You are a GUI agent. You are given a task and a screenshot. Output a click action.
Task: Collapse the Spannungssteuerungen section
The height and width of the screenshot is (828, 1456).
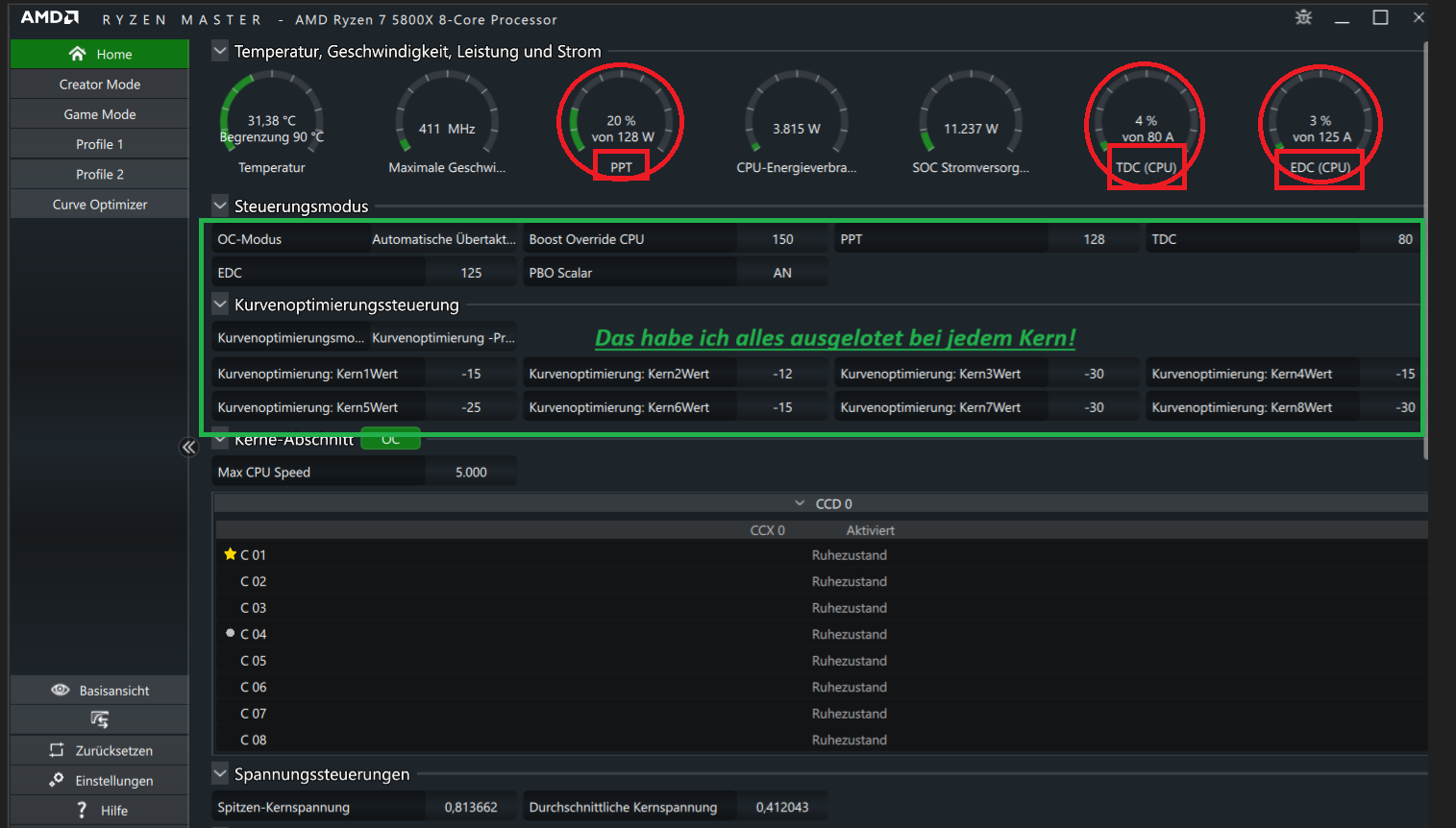pyautogui.click(x=220, y=773)
